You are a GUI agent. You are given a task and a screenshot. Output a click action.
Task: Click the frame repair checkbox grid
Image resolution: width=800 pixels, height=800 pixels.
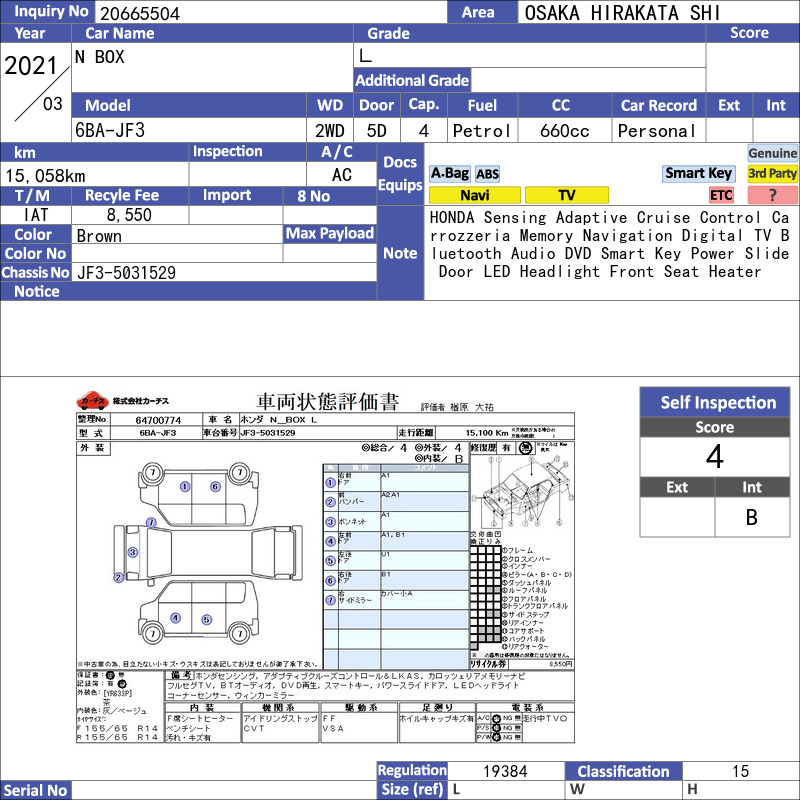coord(486,598)
